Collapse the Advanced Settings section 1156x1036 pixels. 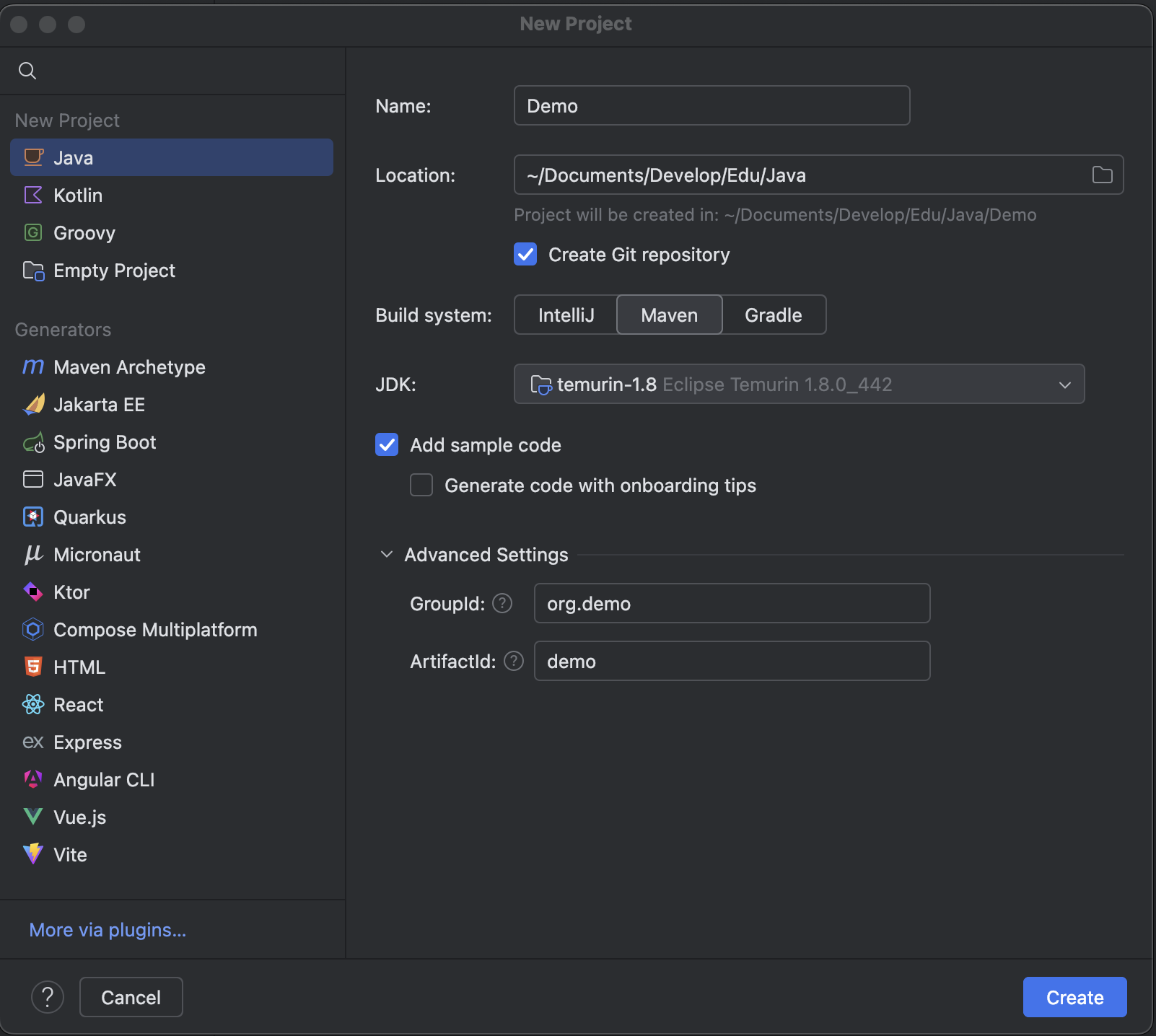pos(387,554)
